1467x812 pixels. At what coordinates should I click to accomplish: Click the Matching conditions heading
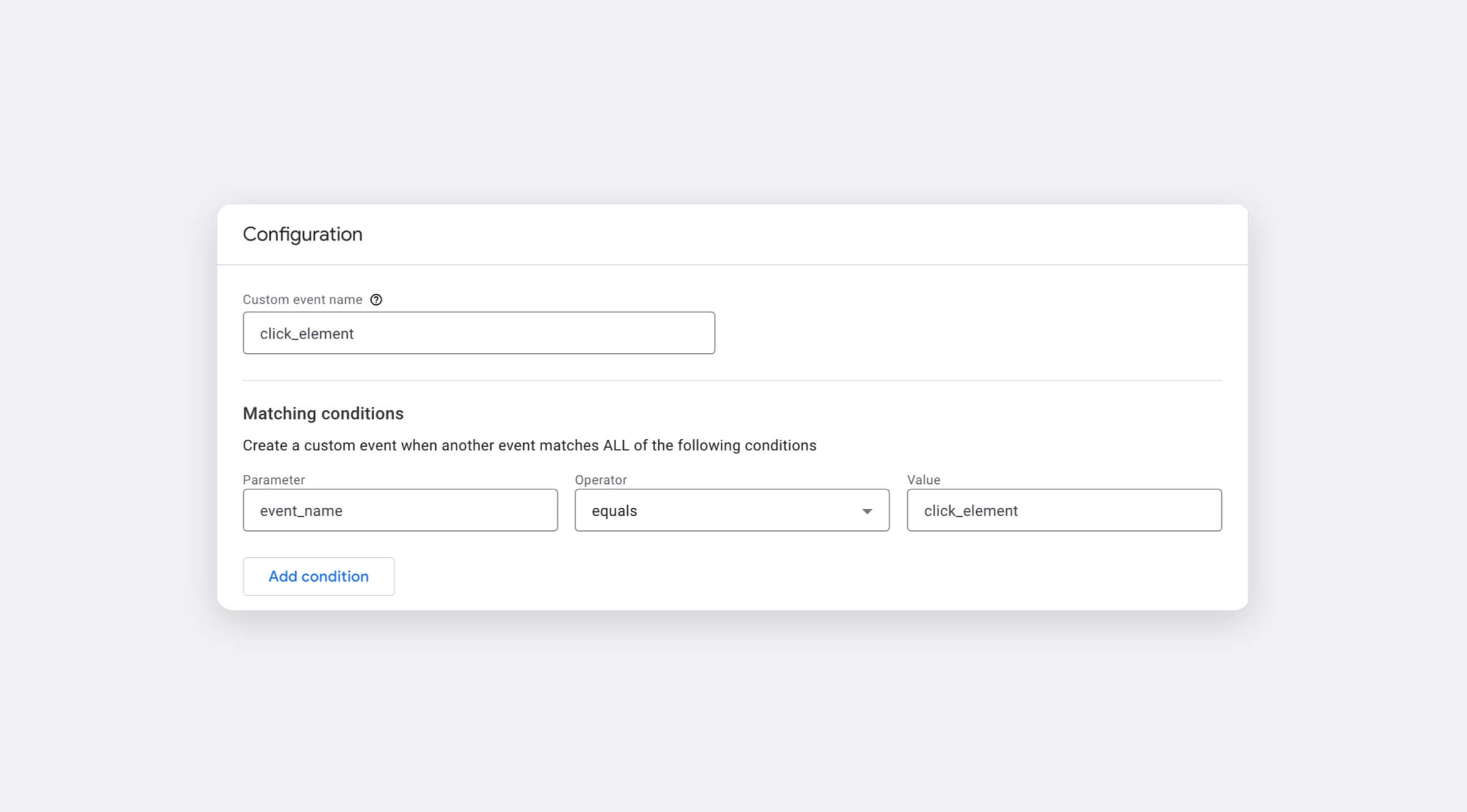click(323, 414)
